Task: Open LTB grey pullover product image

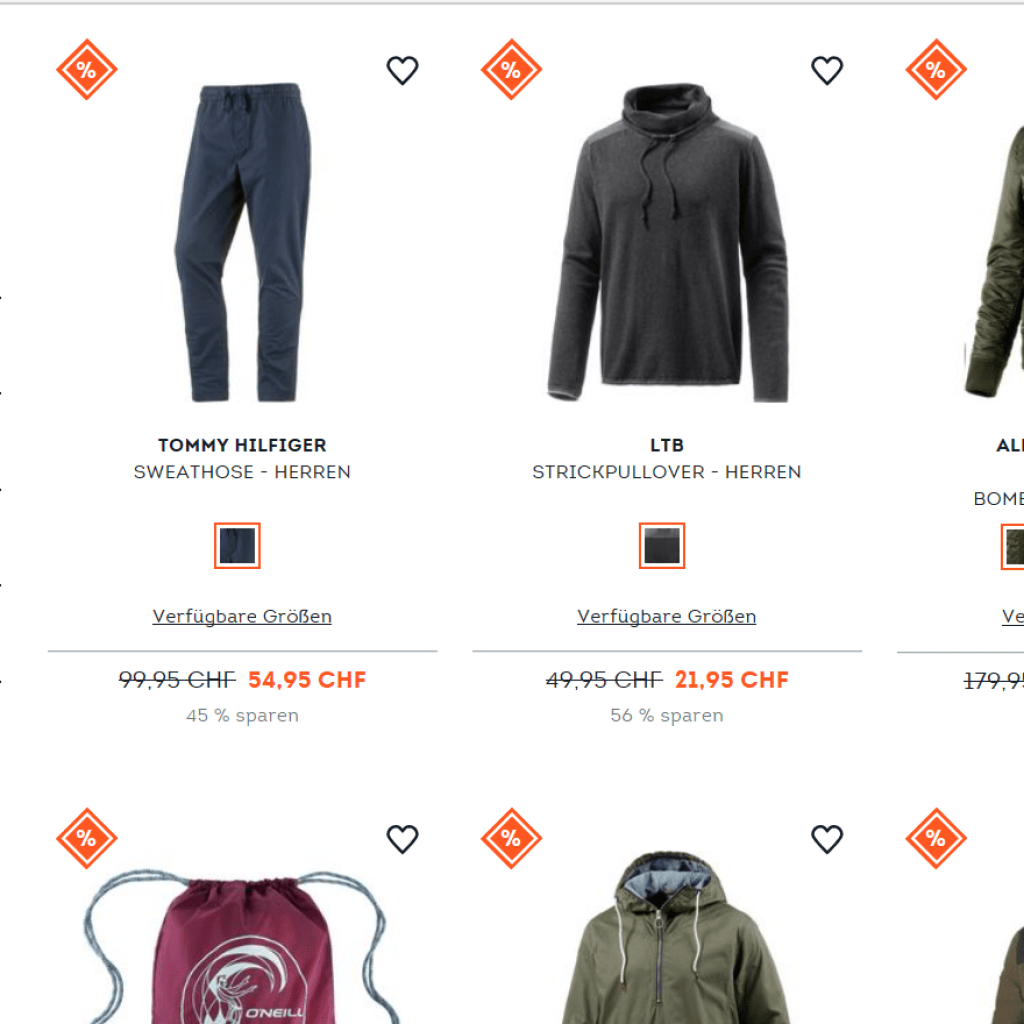Action: click(667, 242)
